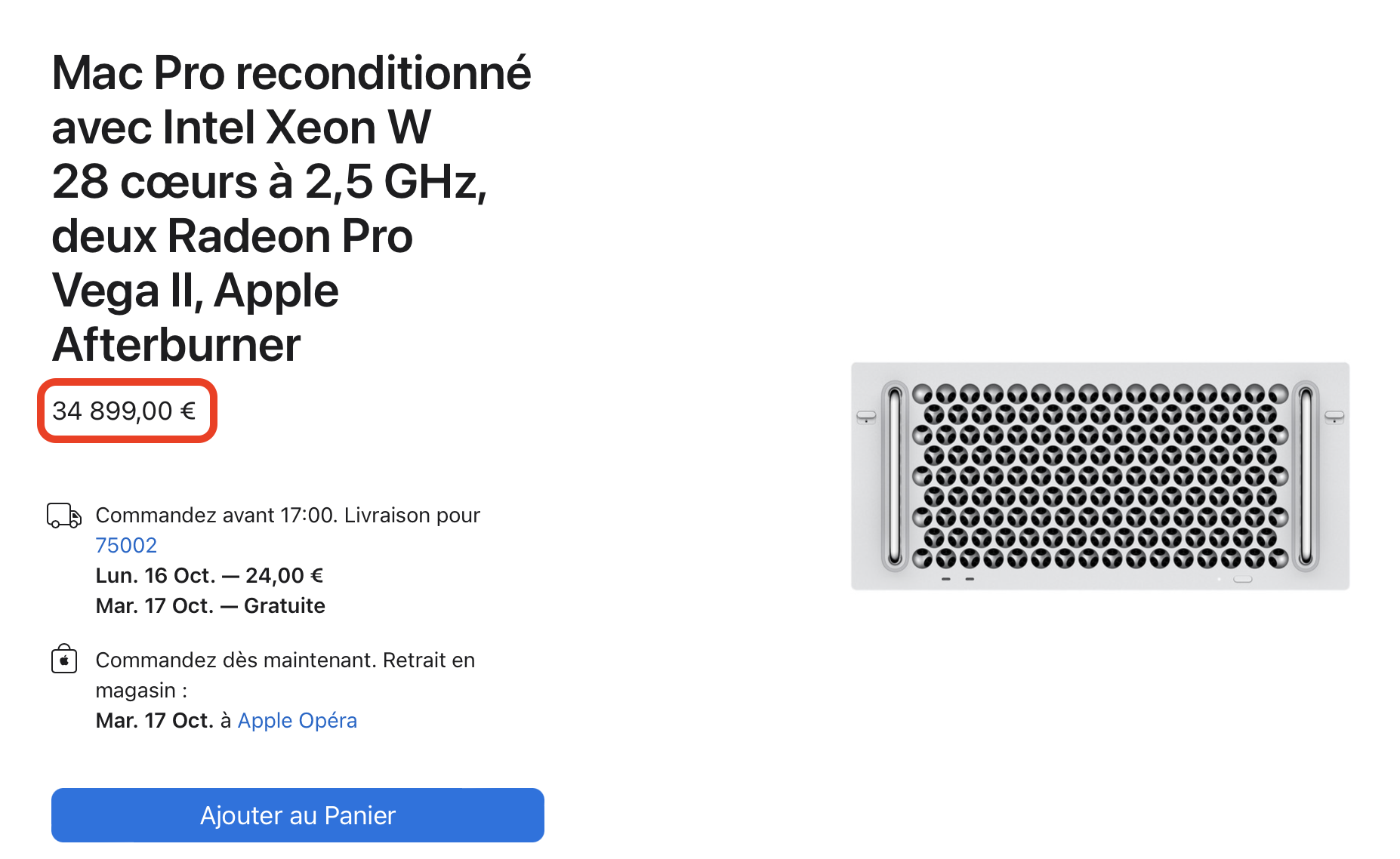Click the delivery truck icon

[x=64, y=516]
